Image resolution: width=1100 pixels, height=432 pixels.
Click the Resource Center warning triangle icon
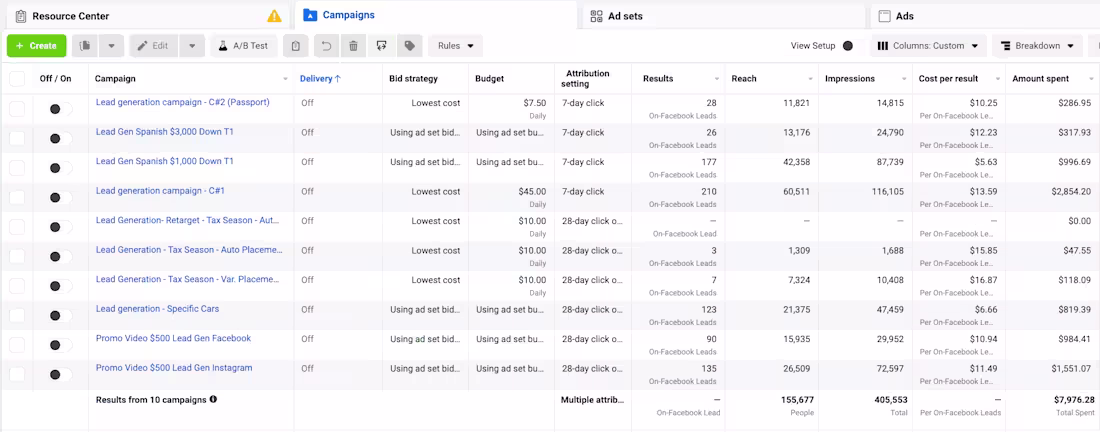[274, 16]
